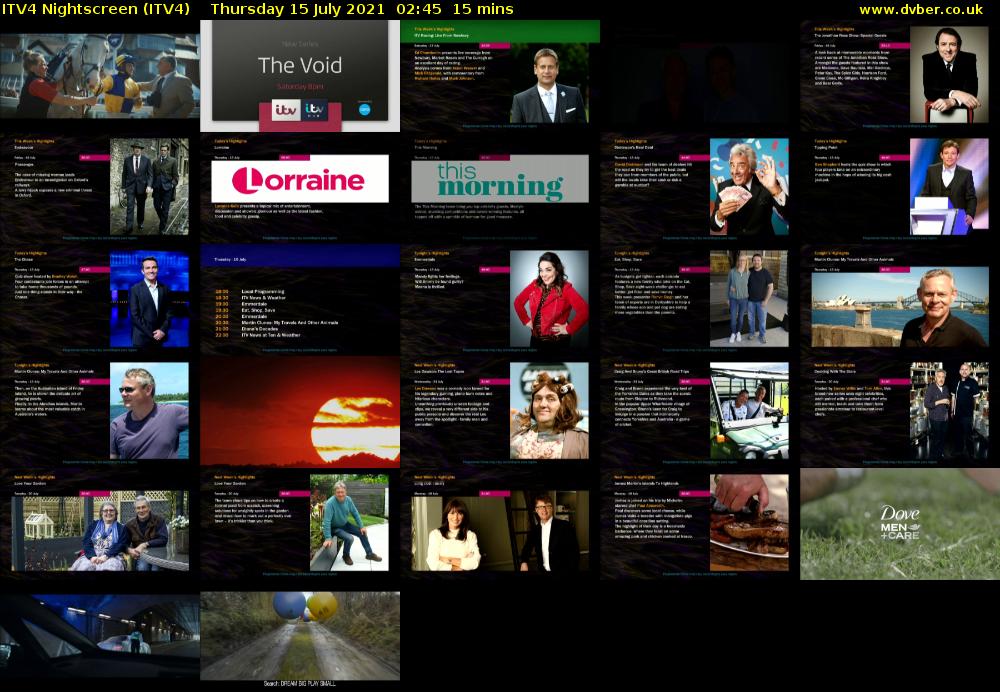Screen dimensions: 1000x692
Task: Open the www.dvber.co.uk link
Action: click(921, 9)
